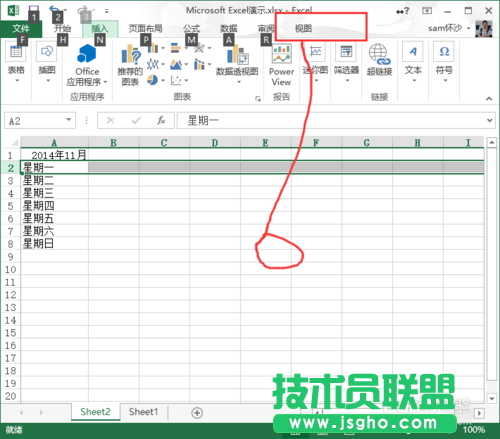Open the Charts group dialog launcher
This screenshot has height=439, width=500.
click(258, 99)
